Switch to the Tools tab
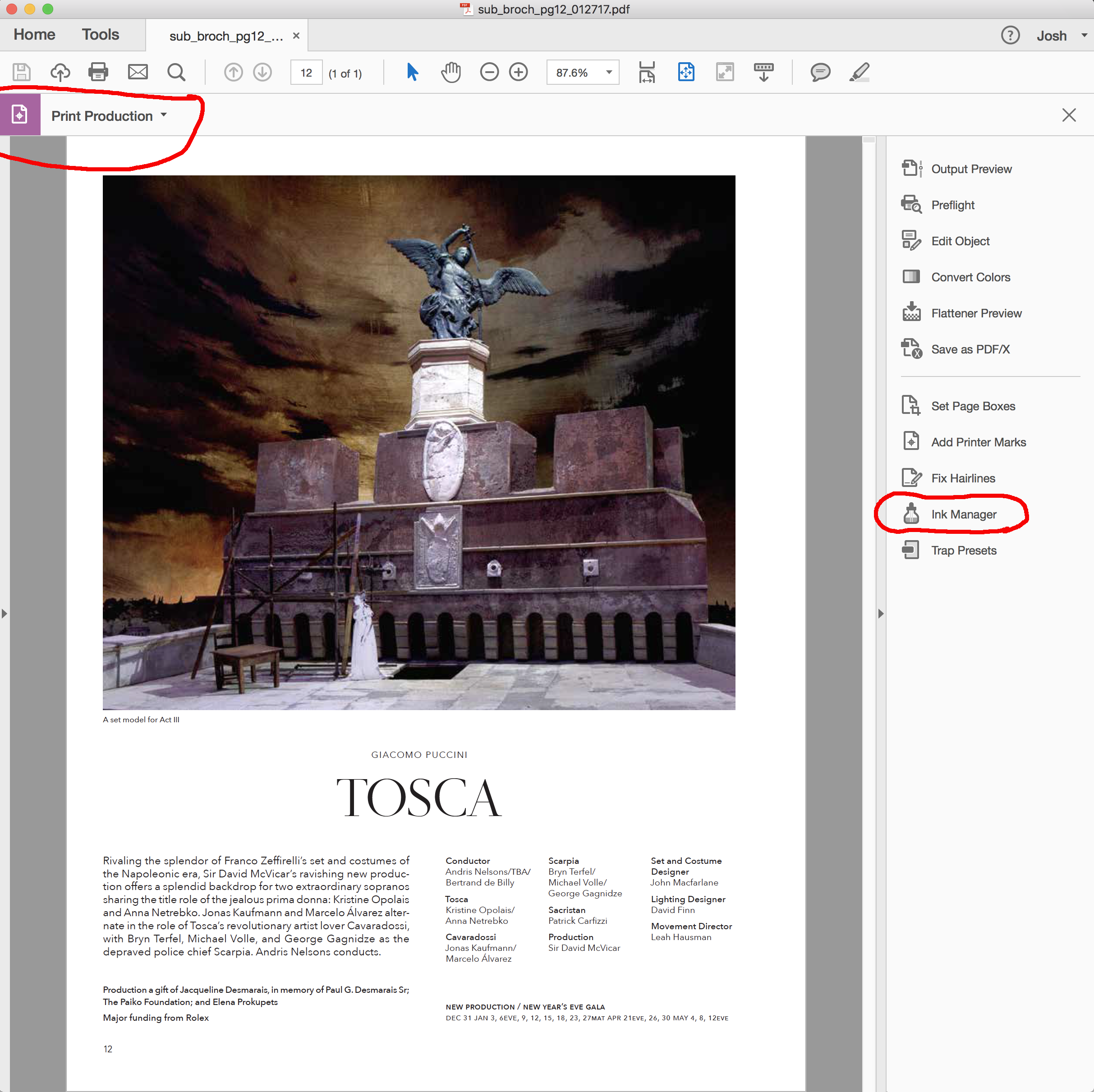Image resolution: width=1094 pixels, height=1092 pixels. click(100, 35)
